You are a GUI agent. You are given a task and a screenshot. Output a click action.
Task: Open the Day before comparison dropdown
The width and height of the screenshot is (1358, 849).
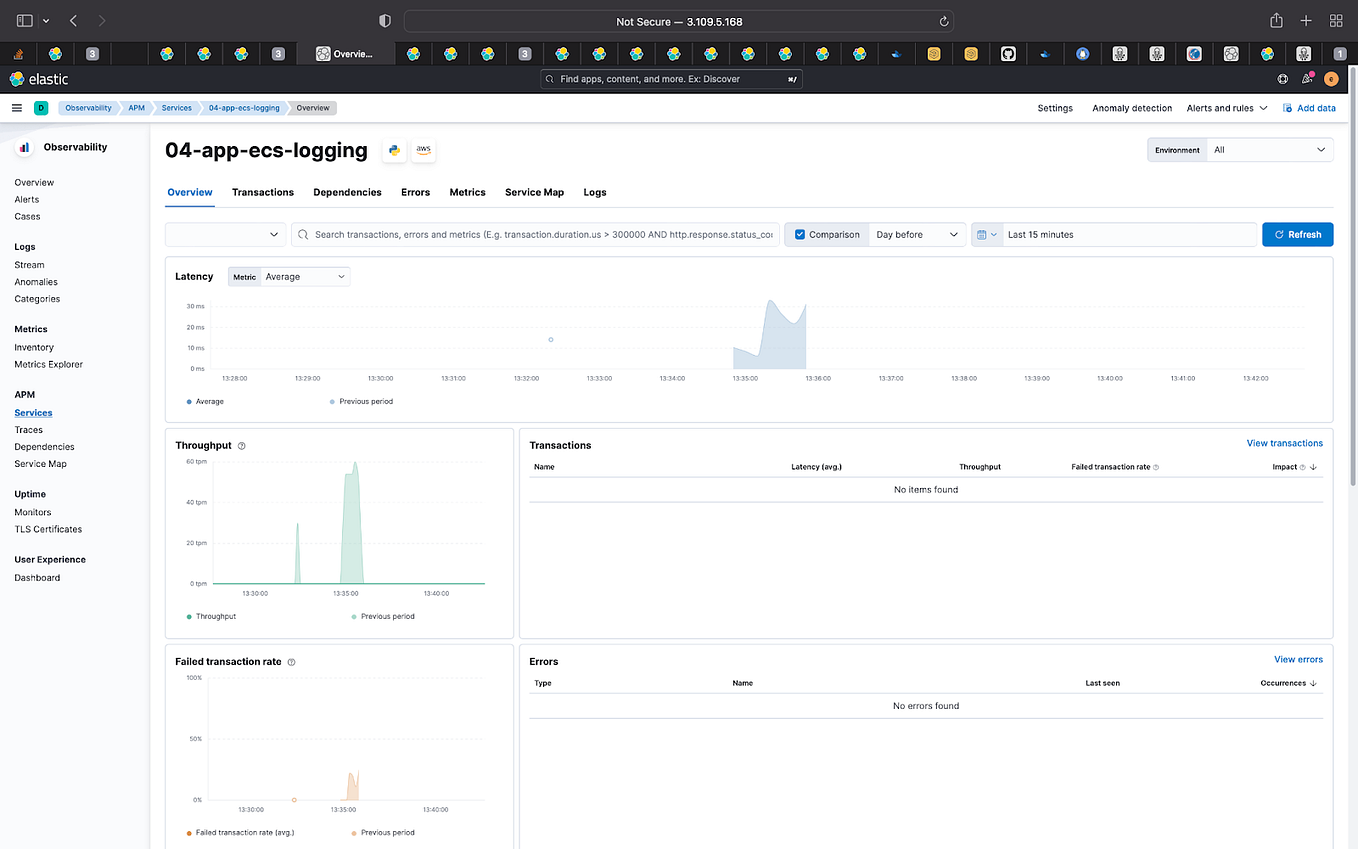click(917, 234)
